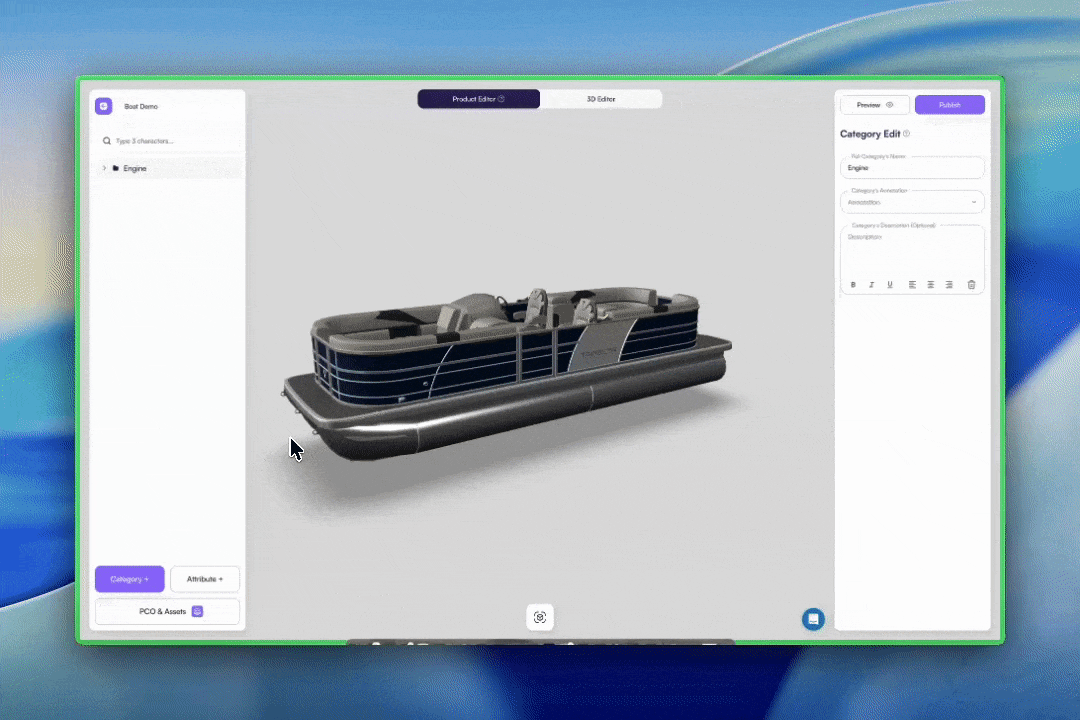This screenshot has width=1080, height=720.
Task: Toggle bold formatting in description editor
Action: point(853,285)
